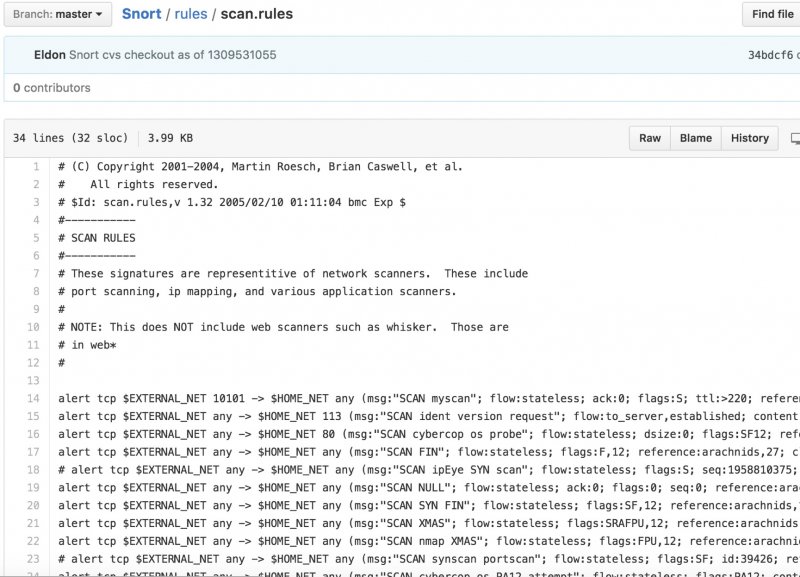Image resolution: width=800 pixels, height=577 pixels.
Task: Click the 'SCAN SYN FIN' alert rule
Action: coord(429,506)
